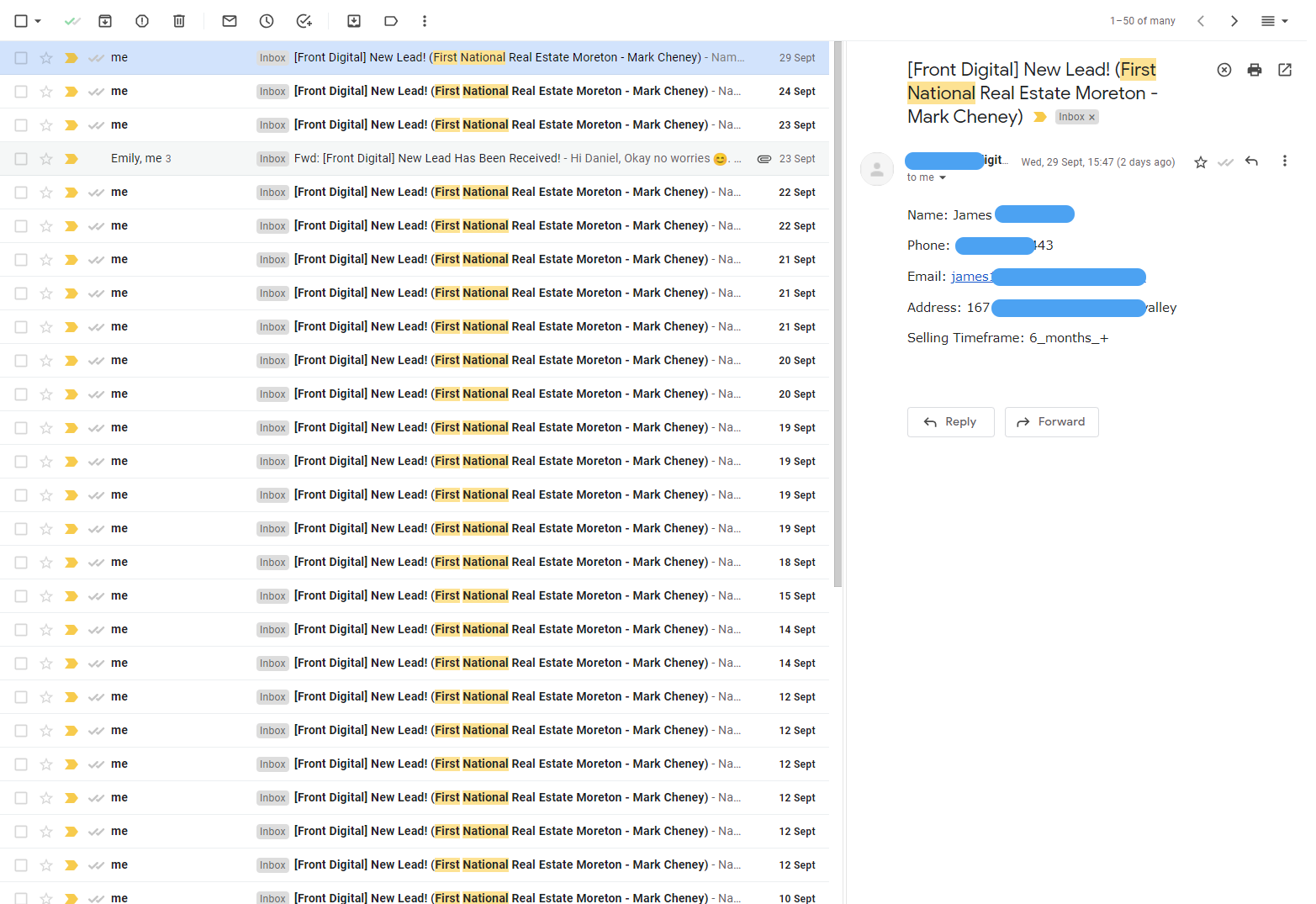The height and width of the screenshot is (904, 1316).
Task: Click the Forward button below the email
Action: tap(1052, 422)
